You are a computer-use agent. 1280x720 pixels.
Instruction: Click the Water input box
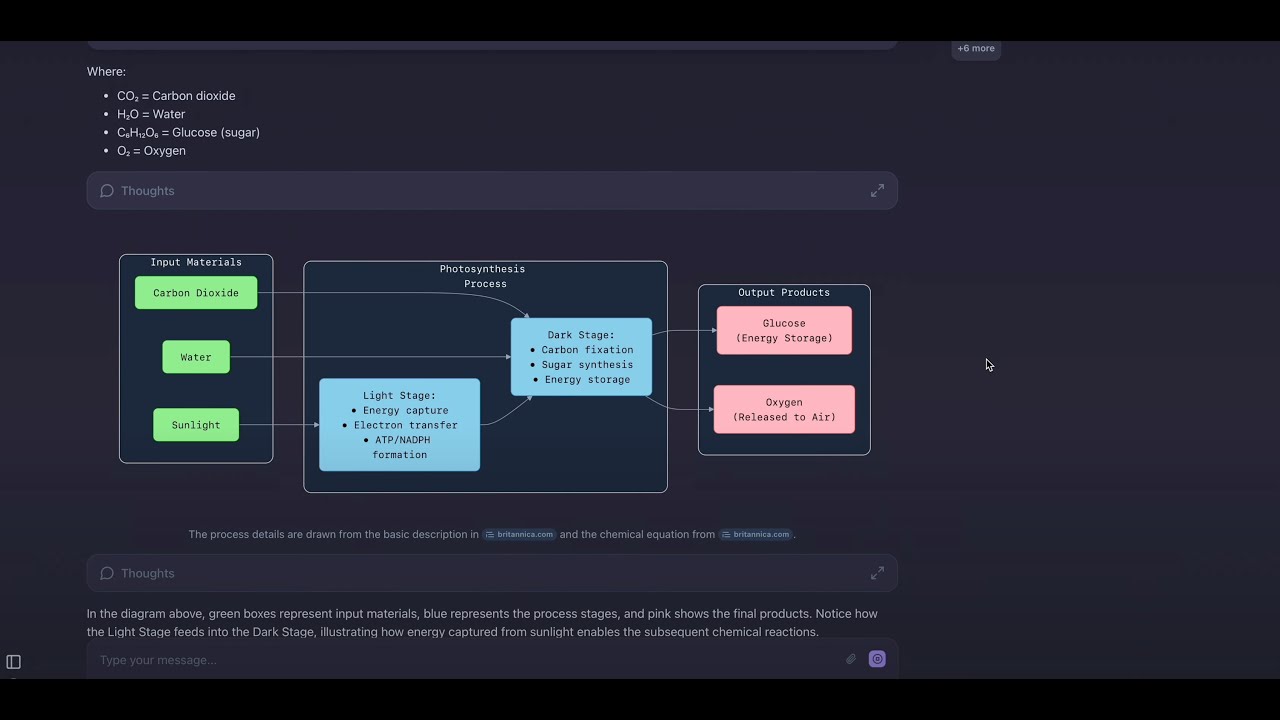pos(196,357)
